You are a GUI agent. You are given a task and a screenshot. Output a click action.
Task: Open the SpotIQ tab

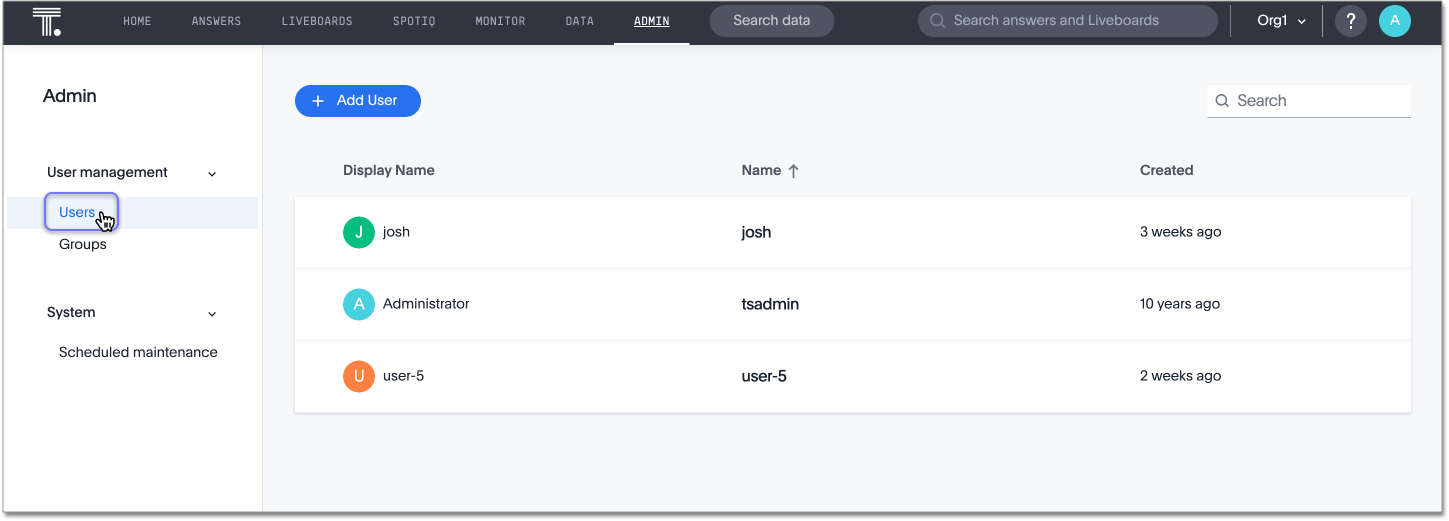point(414,21)
